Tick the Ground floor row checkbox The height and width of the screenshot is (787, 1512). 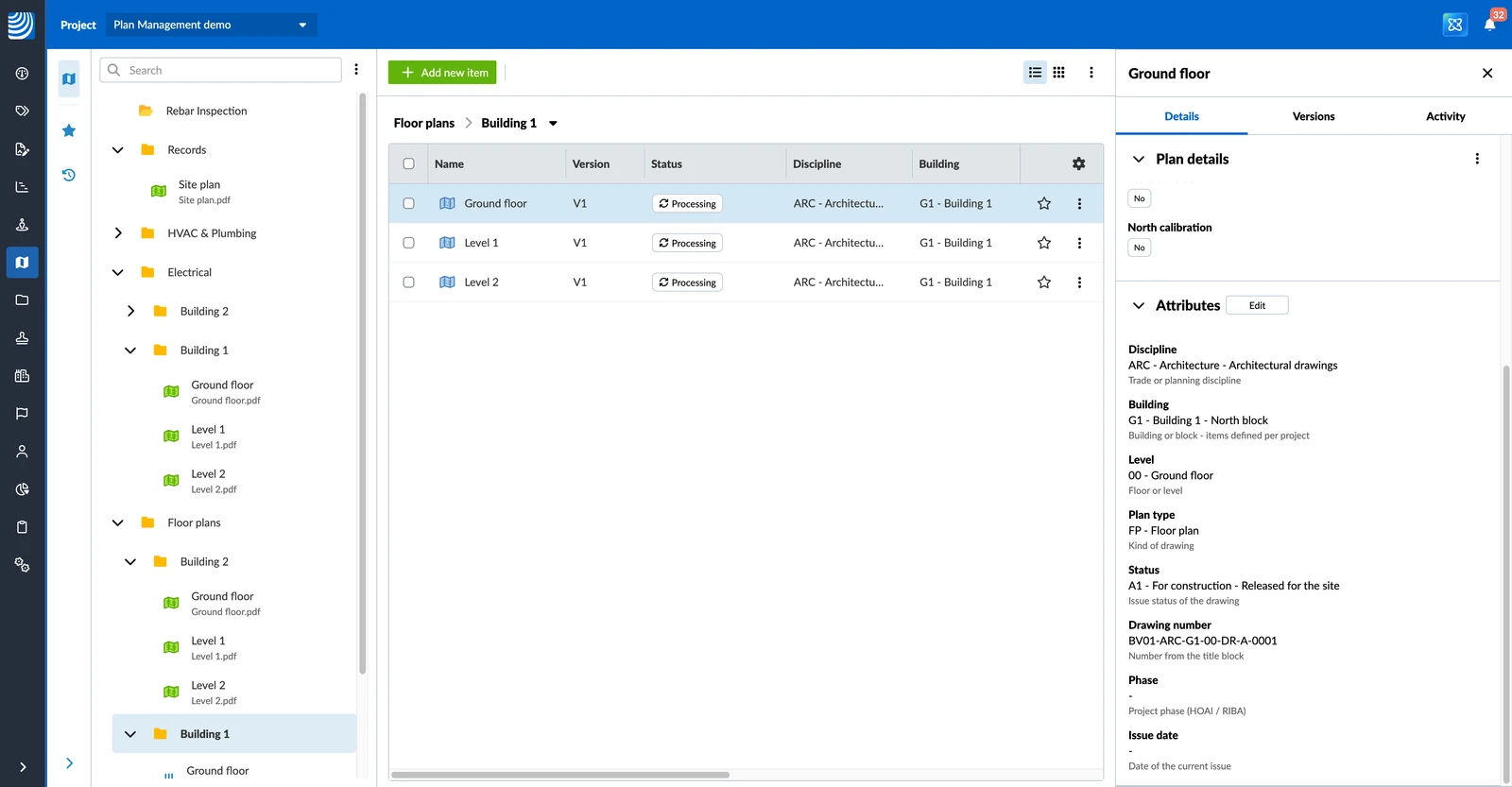click(x=409, y=204)
